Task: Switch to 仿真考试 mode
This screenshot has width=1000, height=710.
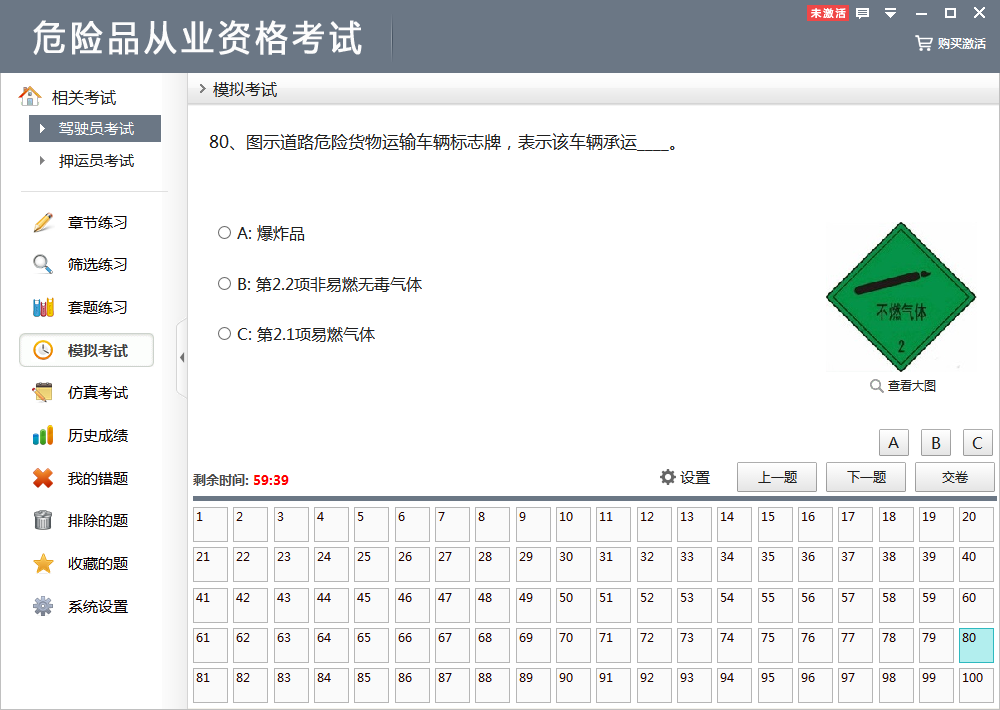Action: pos(85,392)
